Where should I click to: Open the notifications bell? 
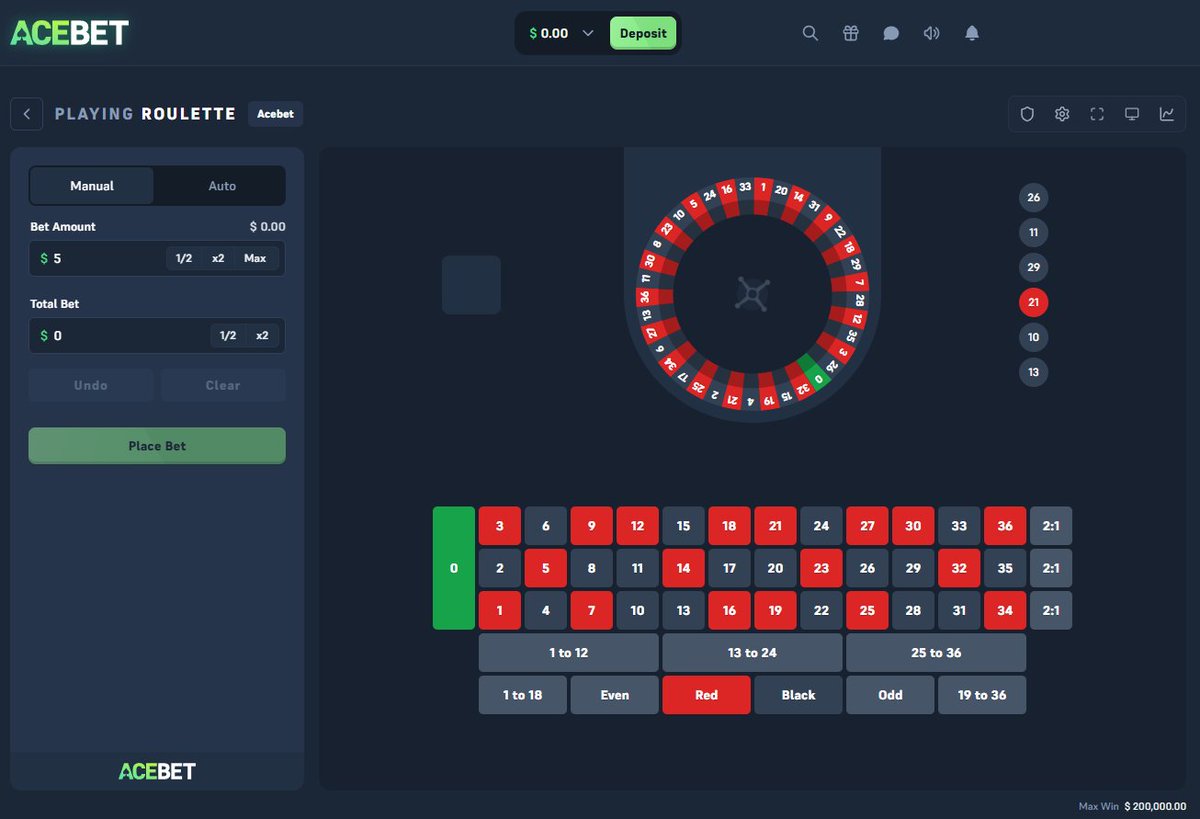972,33
